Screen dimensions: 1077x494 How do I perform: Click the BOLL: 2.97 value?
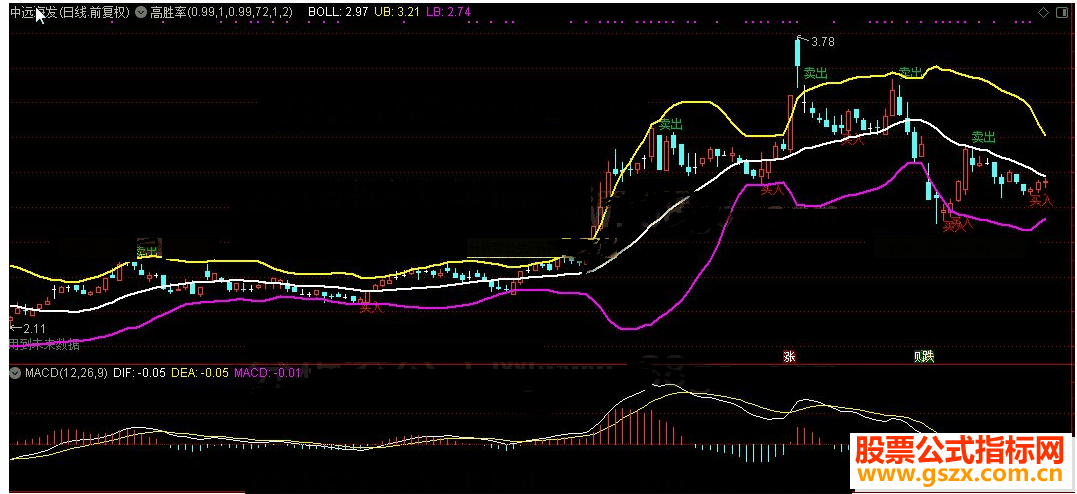pos(337,12)
